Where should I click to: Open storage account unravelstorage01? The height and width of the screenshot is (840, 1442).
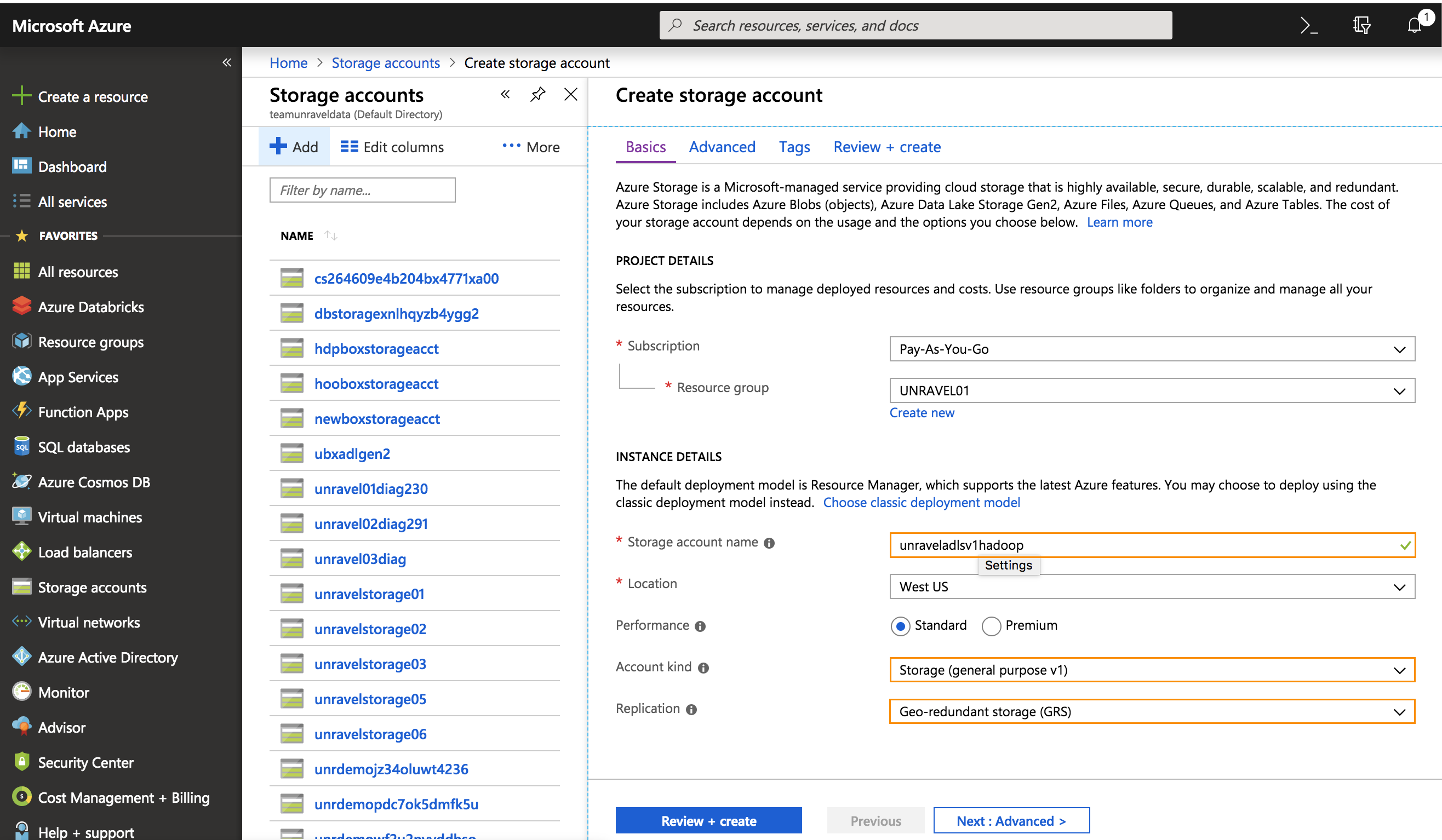[x=369, y=594]
